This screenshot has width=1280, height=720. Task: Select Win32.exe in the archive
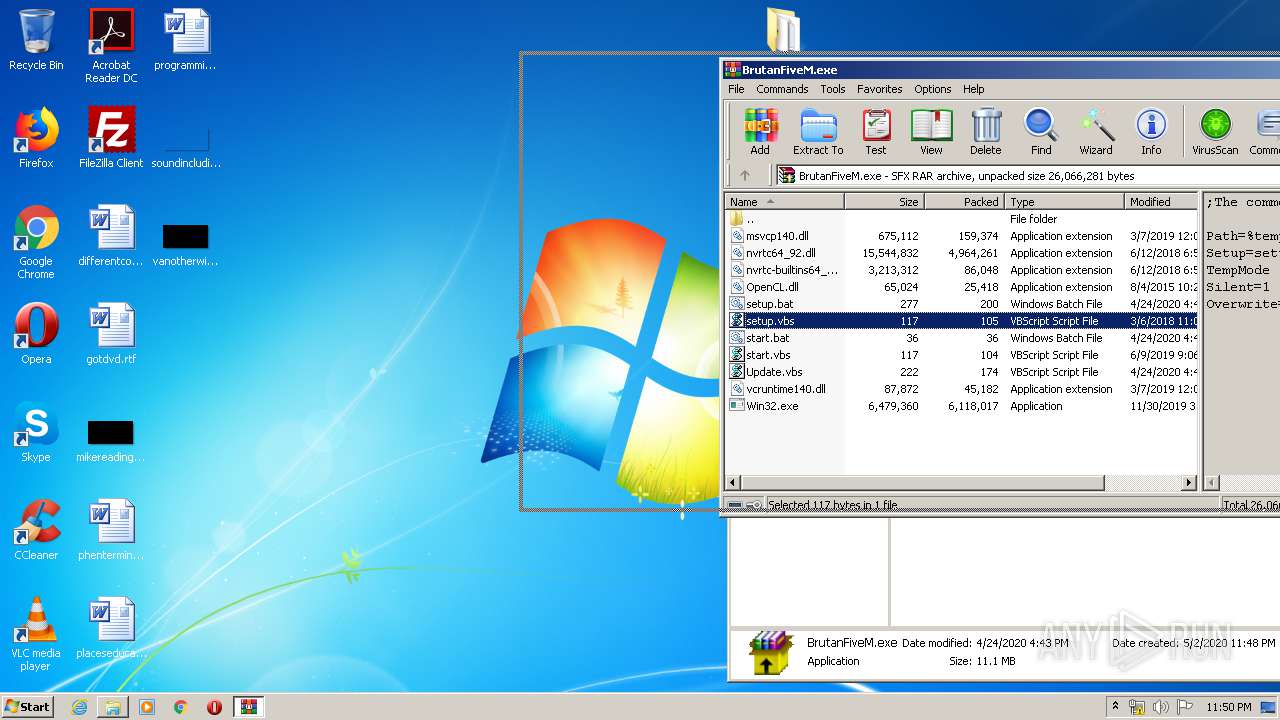[961, 406]
